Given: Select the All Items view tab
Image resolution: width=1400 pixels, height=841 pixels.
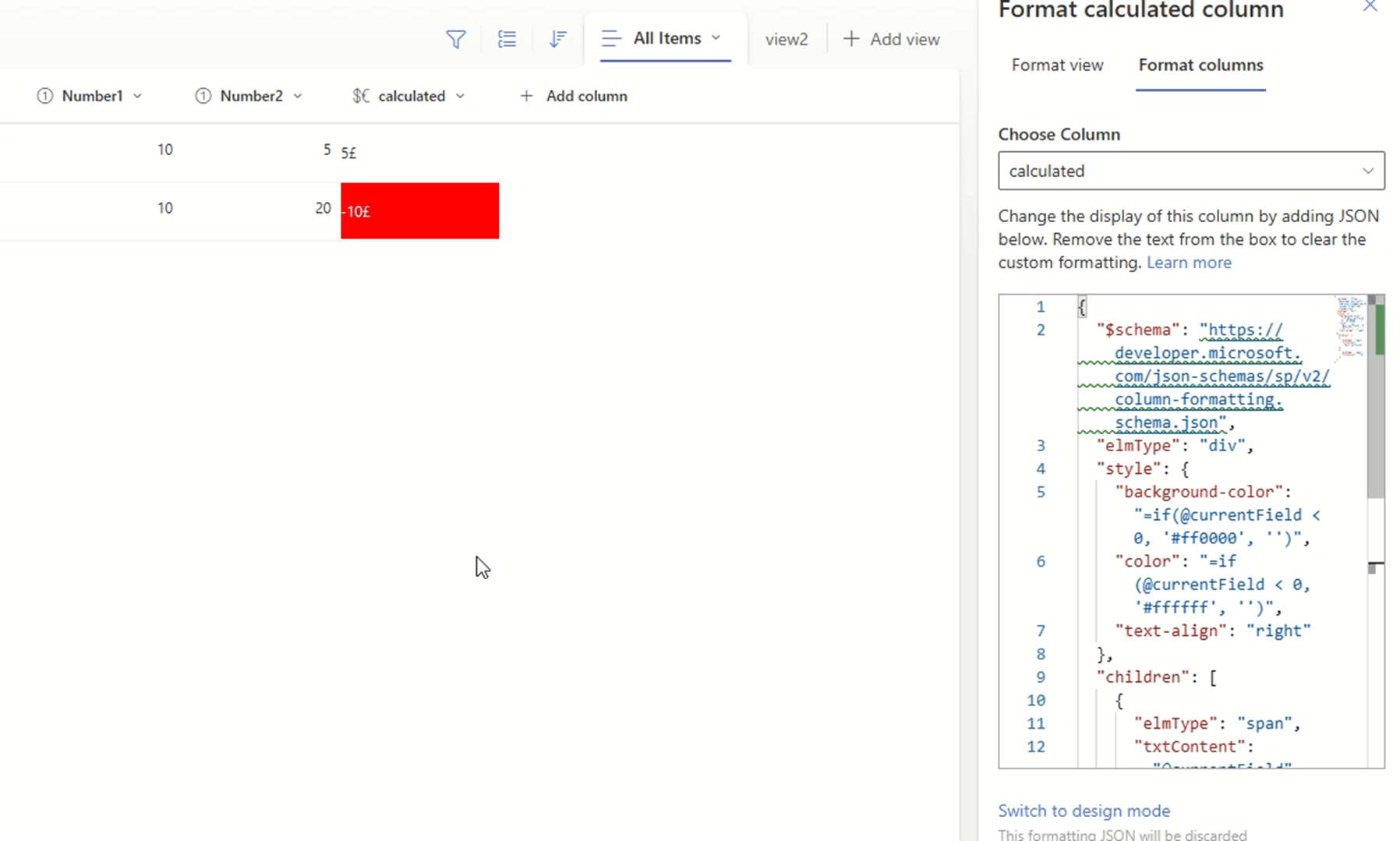Looking at the screenshot, I should tap(666, 38).
